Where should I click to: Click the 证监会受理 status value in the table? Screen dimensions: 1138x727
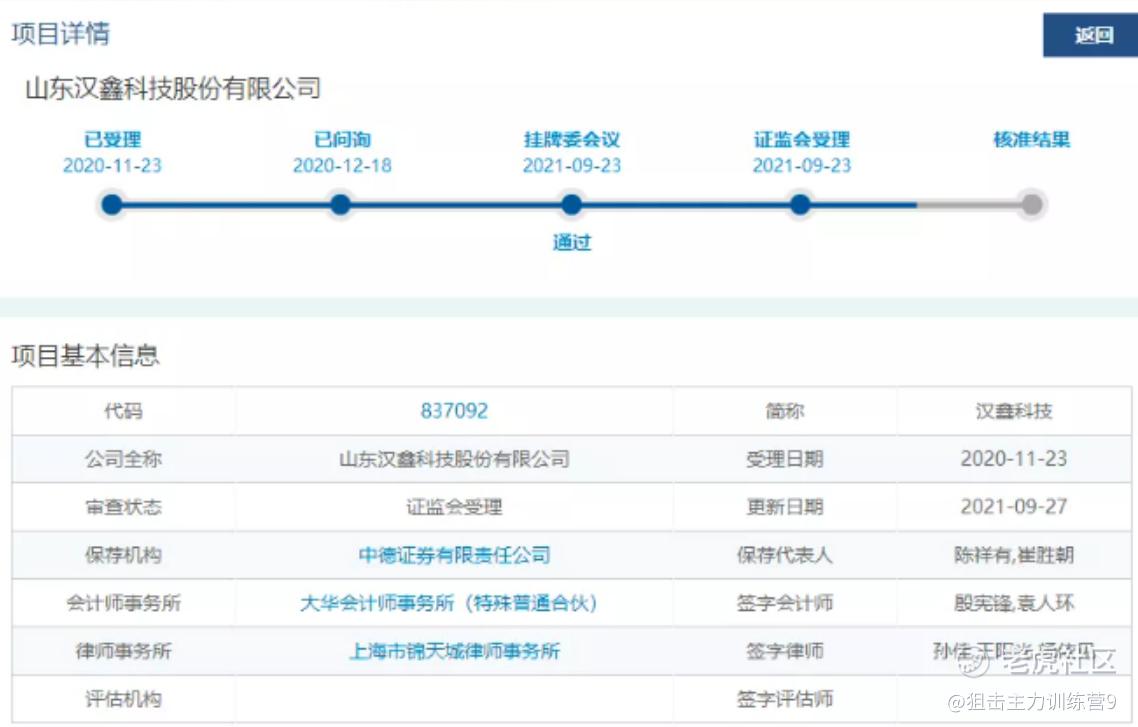[454, 507]
